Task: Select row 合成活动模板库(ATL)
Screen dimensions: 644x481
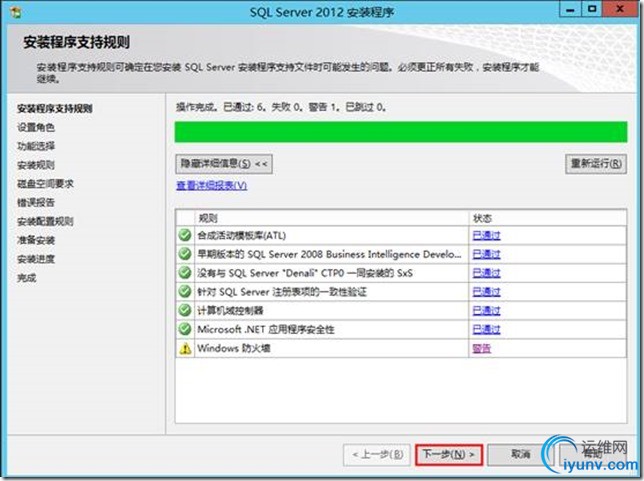Action: (x=401, y=235)
